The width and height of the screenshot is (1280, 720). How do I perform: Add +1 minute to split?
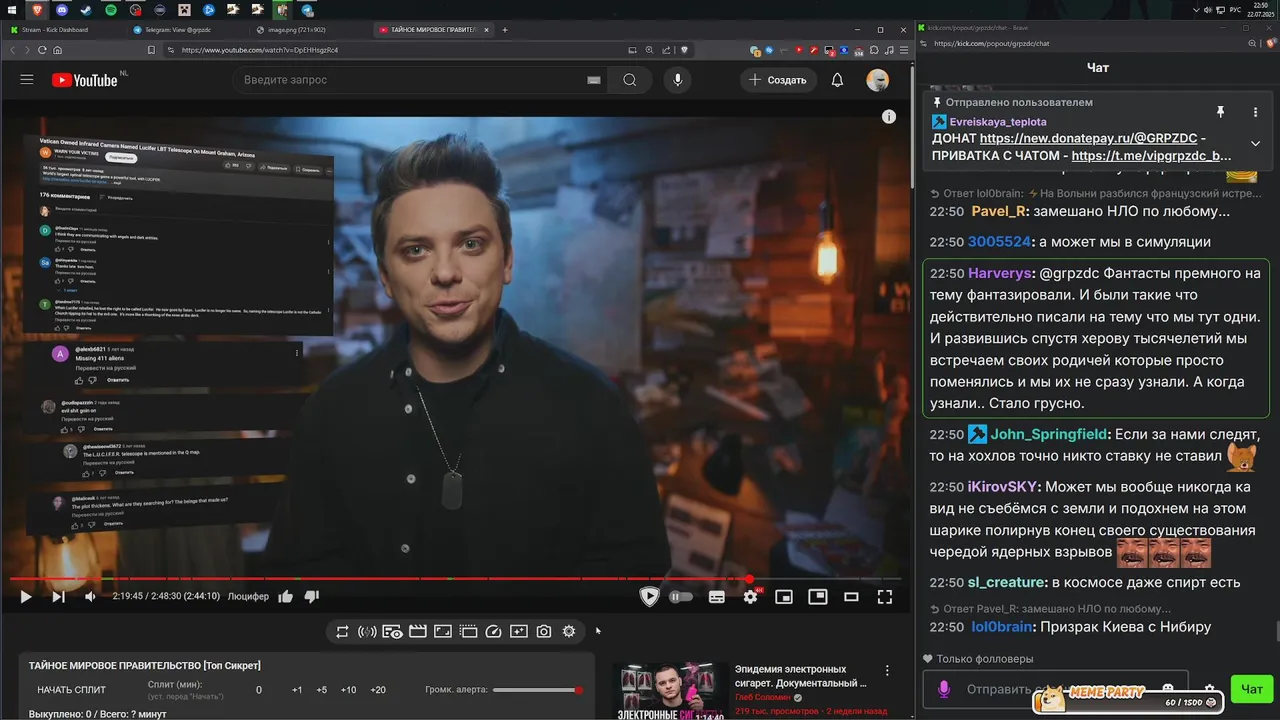[x=297, y=690]
